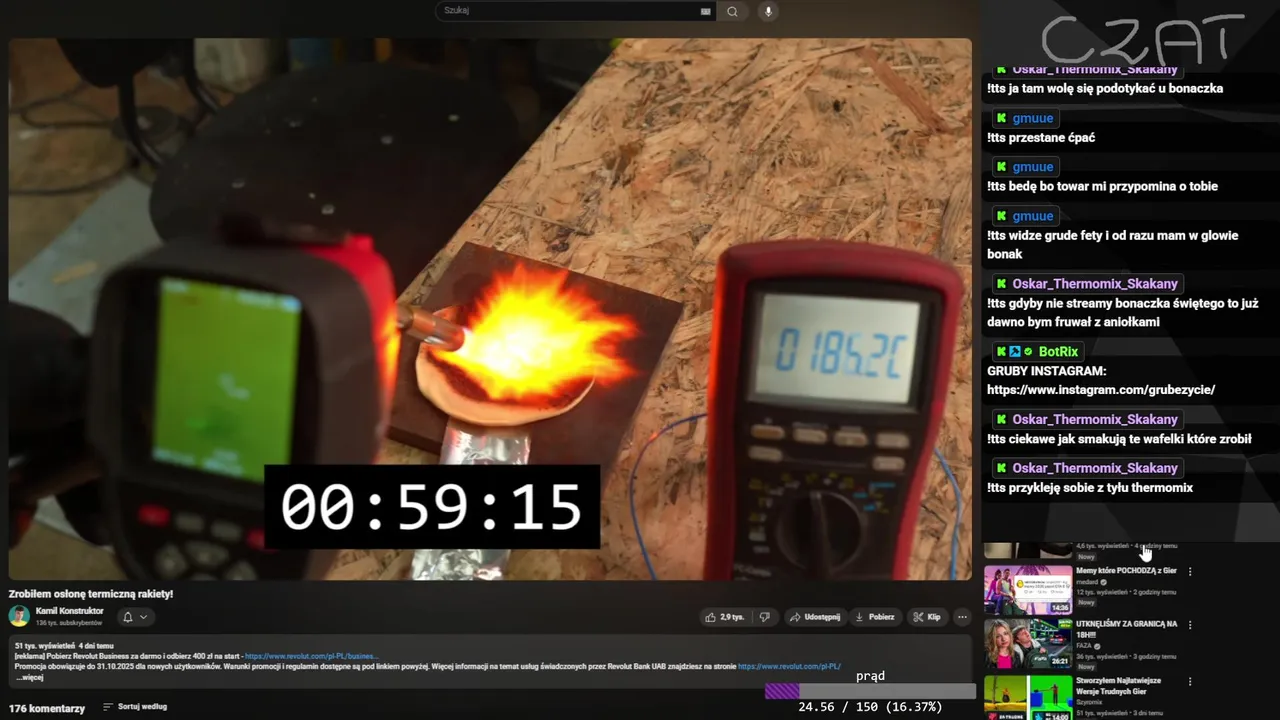Open options menu for UTKNĘLIŚMY ZA GRANICĄ video
The width and height of the screenshot is (1280, 720).
point(1190,625)
